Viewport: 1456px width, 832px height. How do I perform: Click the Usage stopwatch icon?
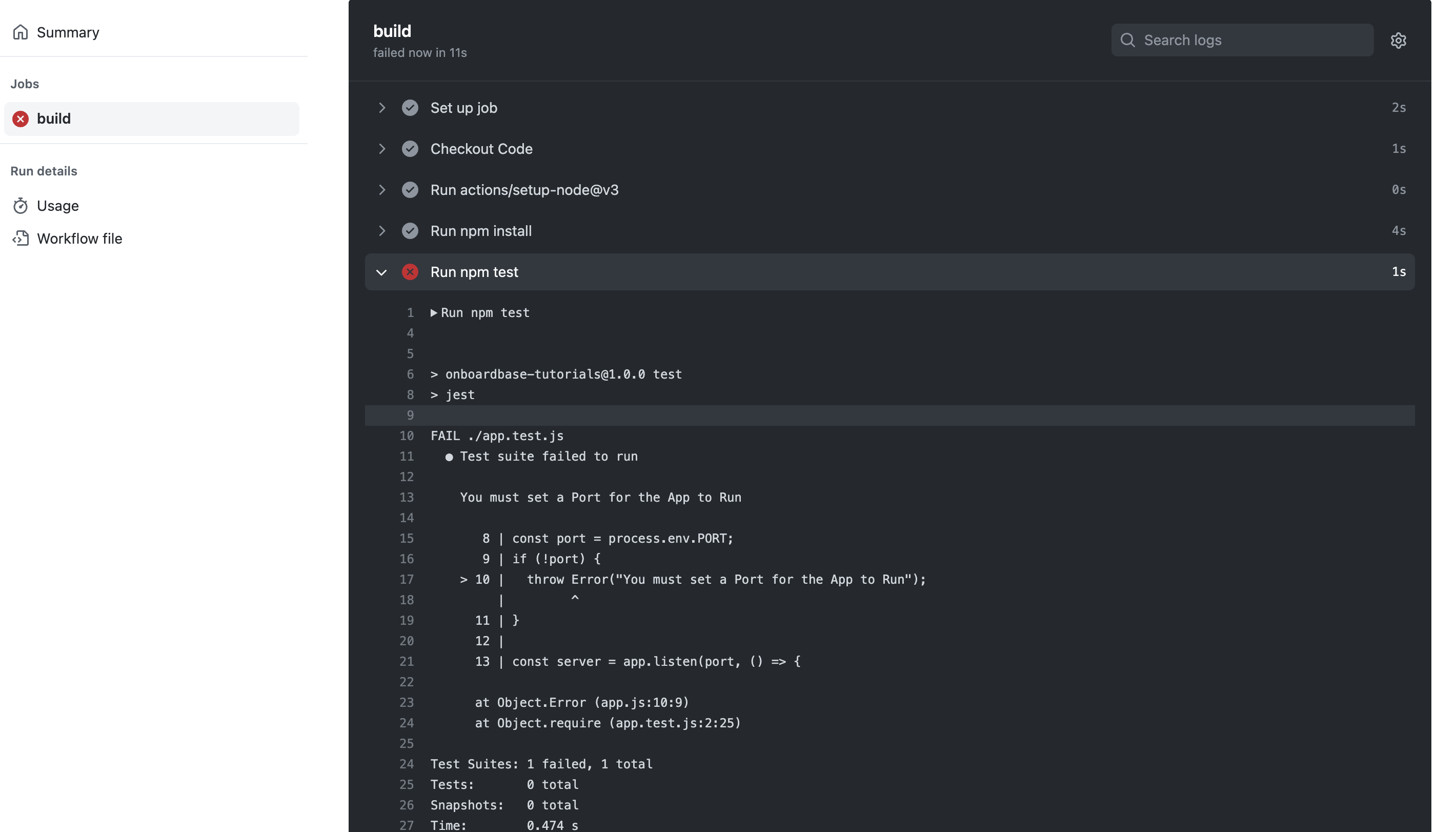coord(21,206)
